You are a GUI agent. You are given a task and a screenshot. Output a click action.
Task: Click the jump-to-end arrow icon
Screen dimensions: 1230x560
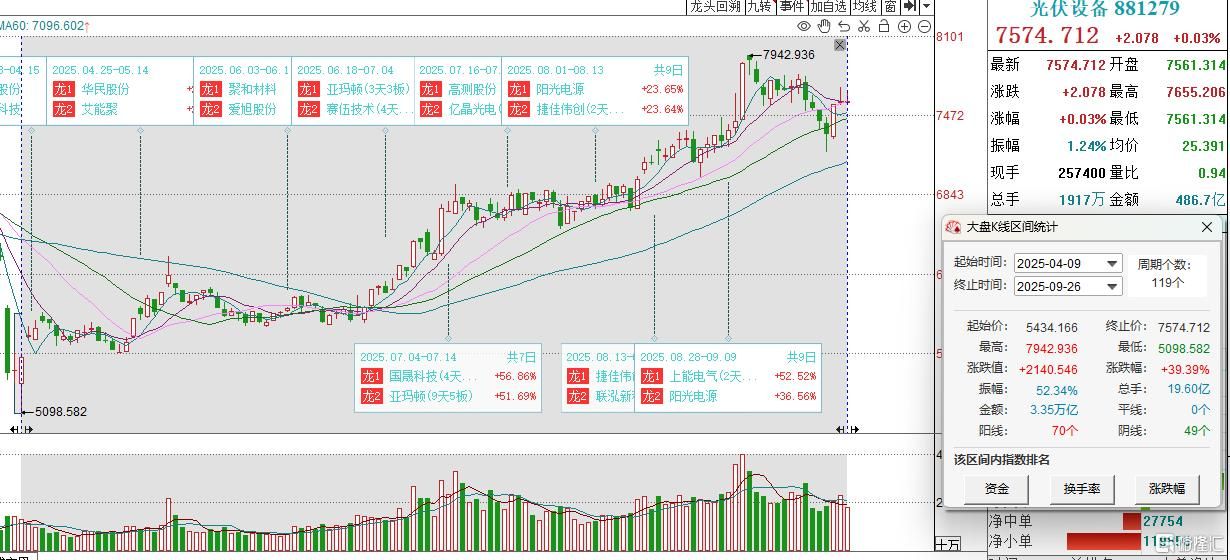[910, 6]
